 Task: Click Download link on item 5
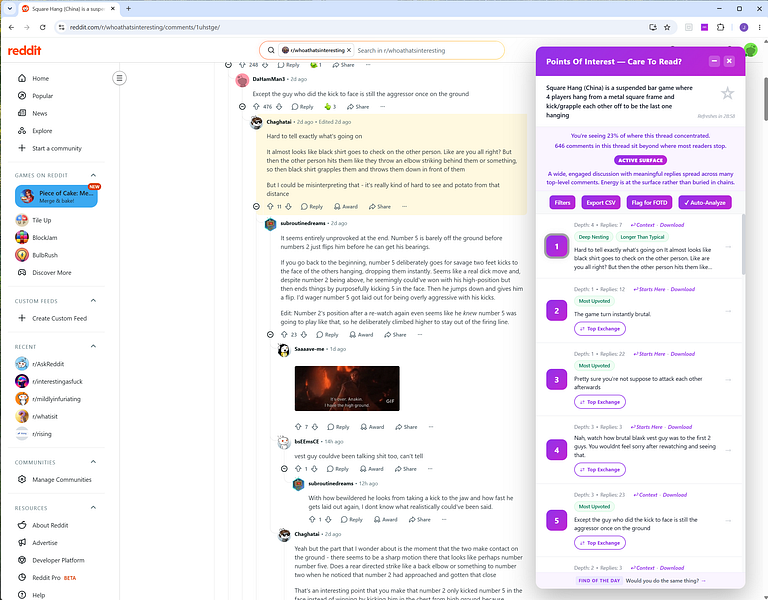click(x=674, y=495)
